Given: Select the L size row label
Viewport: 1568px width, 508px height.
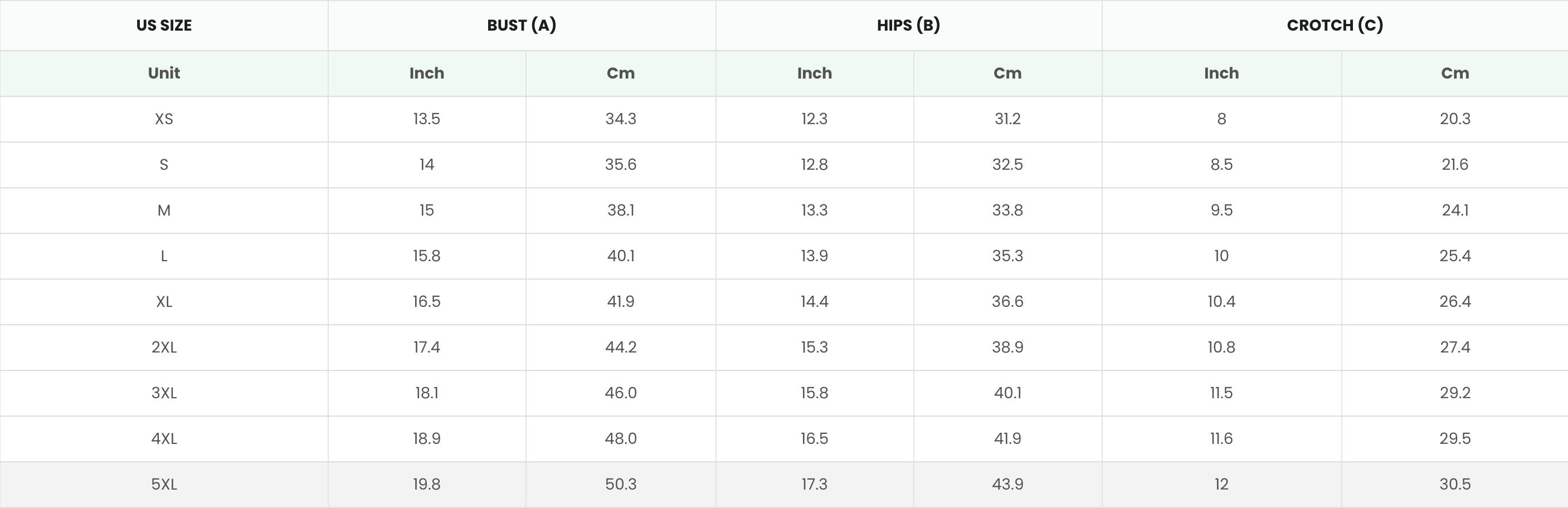Looking at the screenshot, I should (164, 256).
